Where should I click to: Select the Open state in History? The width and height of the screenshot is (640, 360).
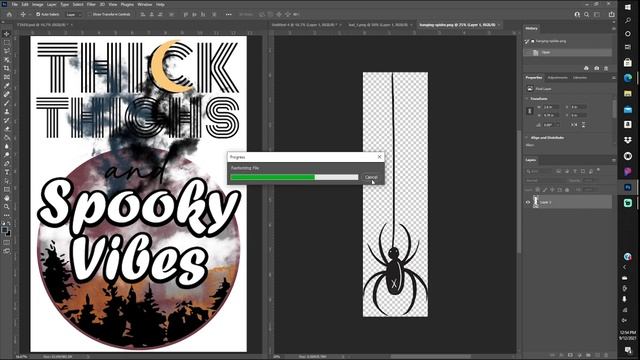click(x=568, y=52)
